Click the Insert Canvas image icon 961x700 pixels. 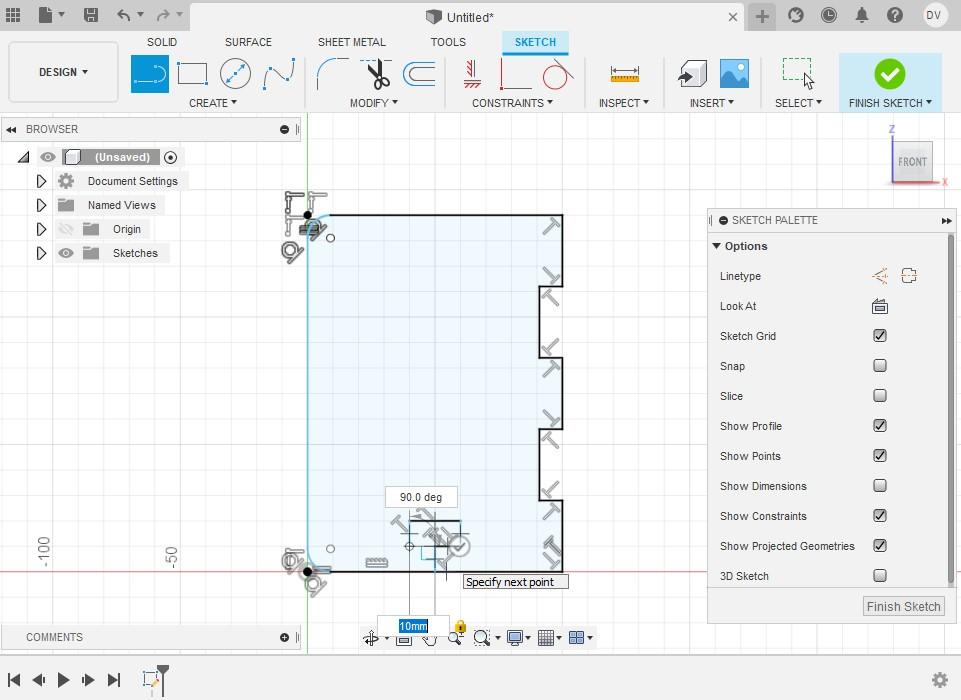[734, 74]
